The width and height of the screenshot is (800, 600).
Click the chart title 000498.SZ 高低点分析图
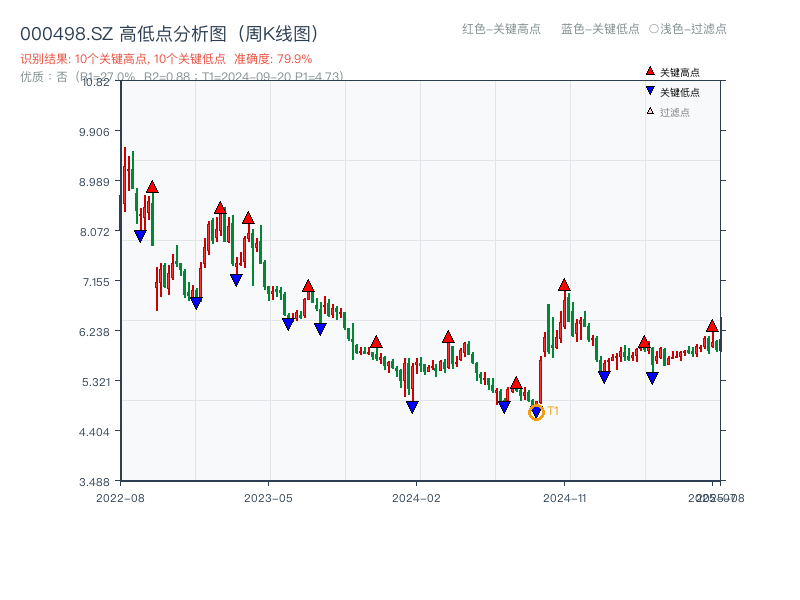[x=170, y=33]
